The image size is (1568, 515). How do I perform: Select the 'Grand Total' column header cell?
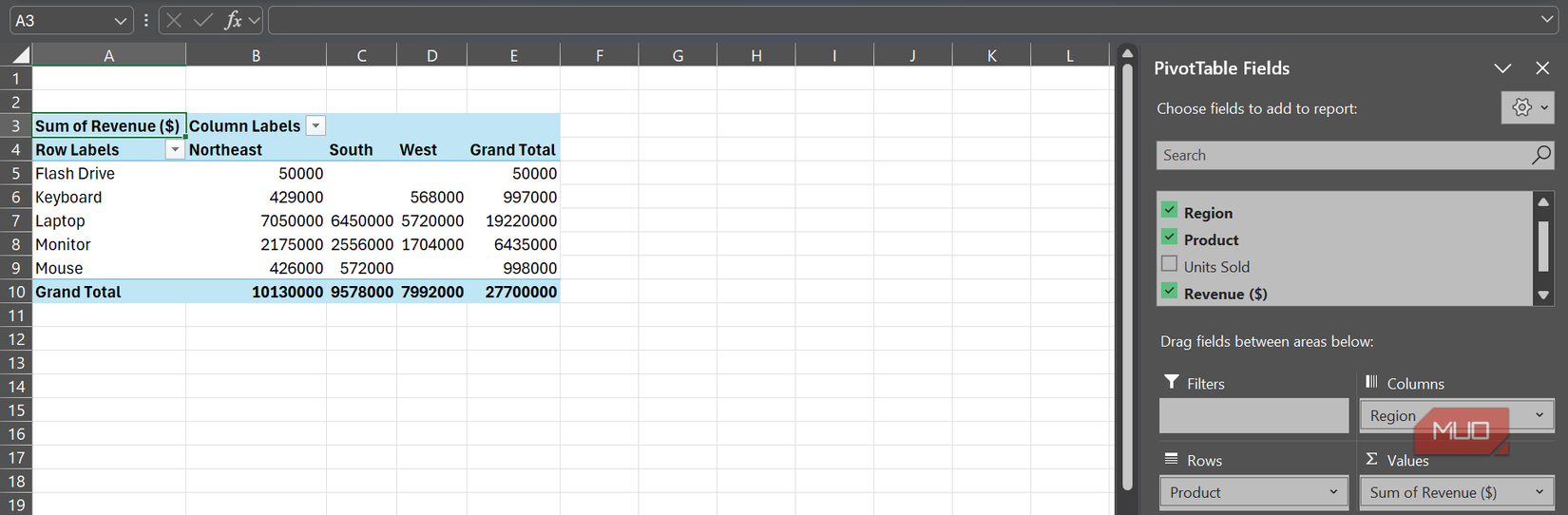(x=513, y=149)
